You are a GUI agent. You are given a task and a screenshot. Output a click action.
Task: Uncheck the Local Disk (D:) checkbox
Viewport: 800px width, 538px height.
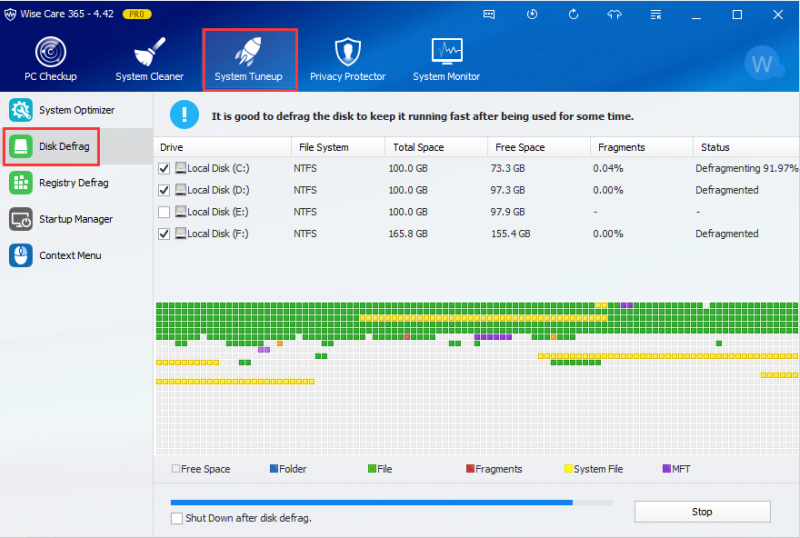[x=164, y=190]
